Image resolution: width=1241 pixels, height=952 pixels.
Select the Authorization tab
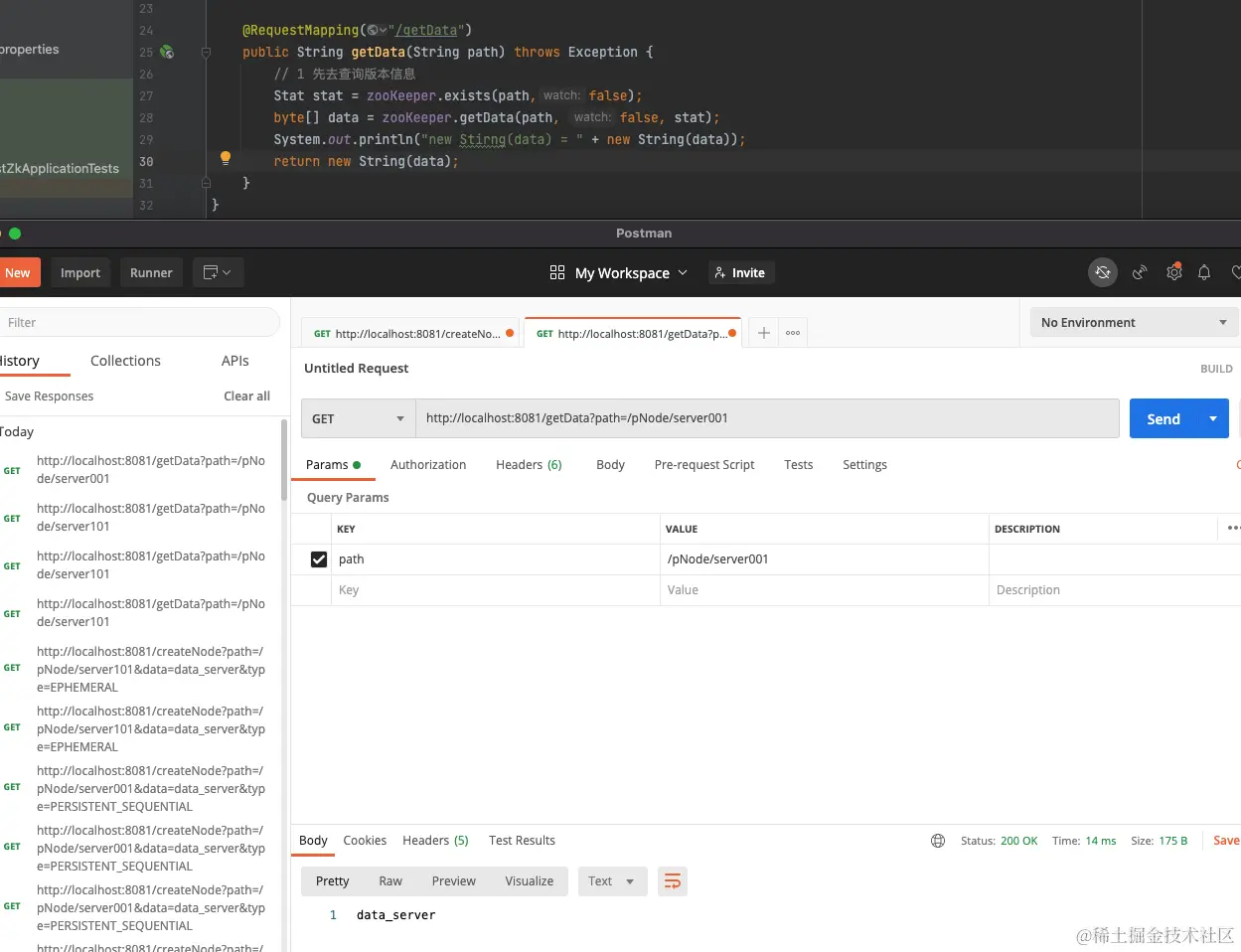tap(428, 464)
